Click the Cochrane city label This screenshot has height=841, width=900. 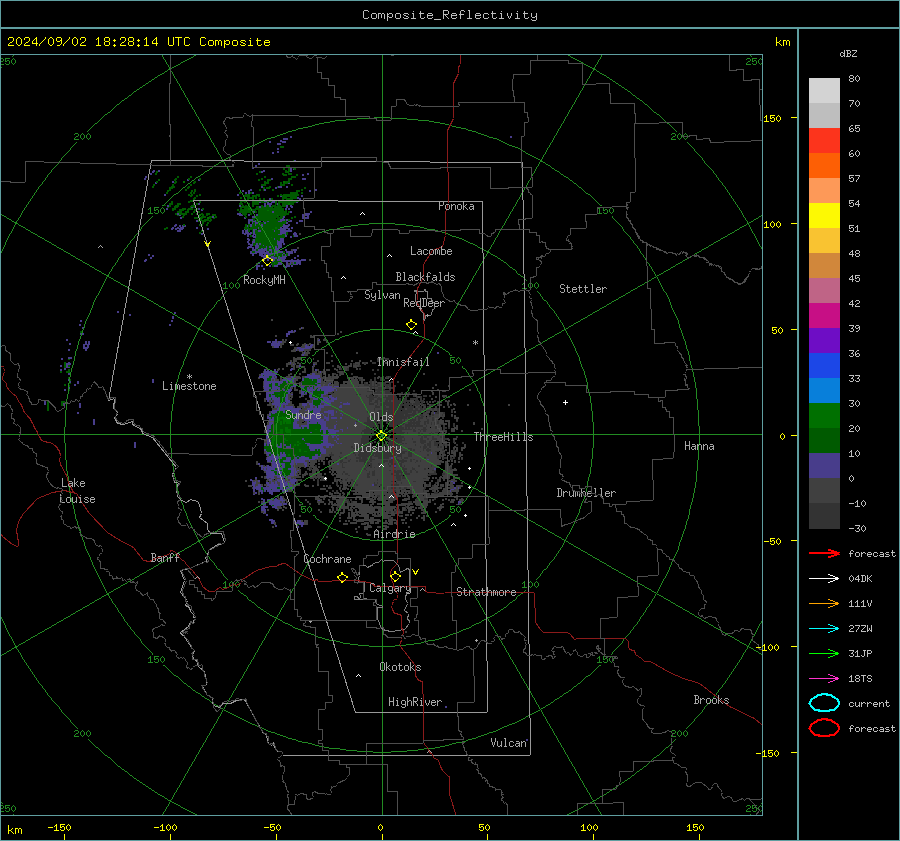pyautogui.click(x=327, y=559)
